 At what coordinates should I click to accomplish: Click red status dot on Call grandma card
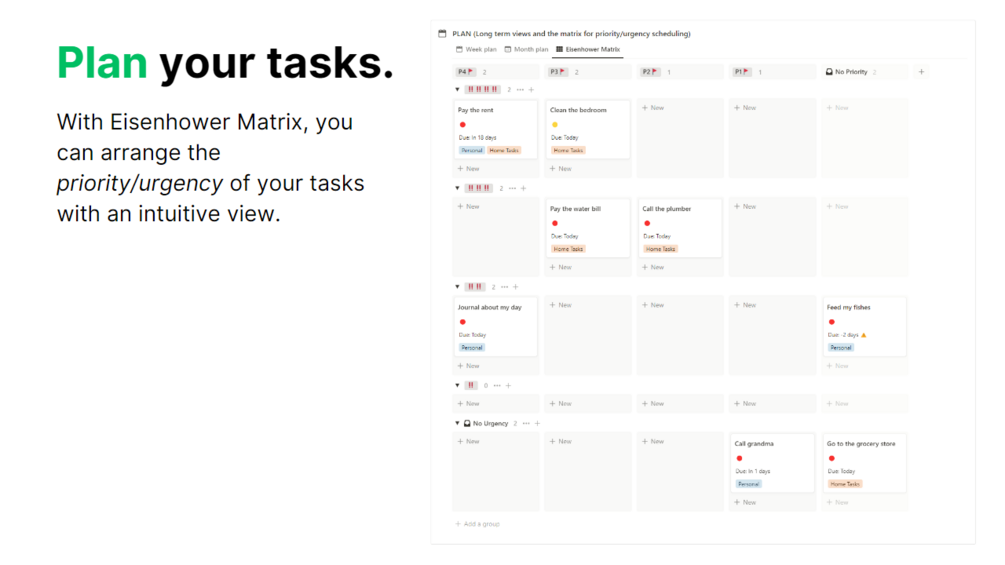[x=739, y=459]
